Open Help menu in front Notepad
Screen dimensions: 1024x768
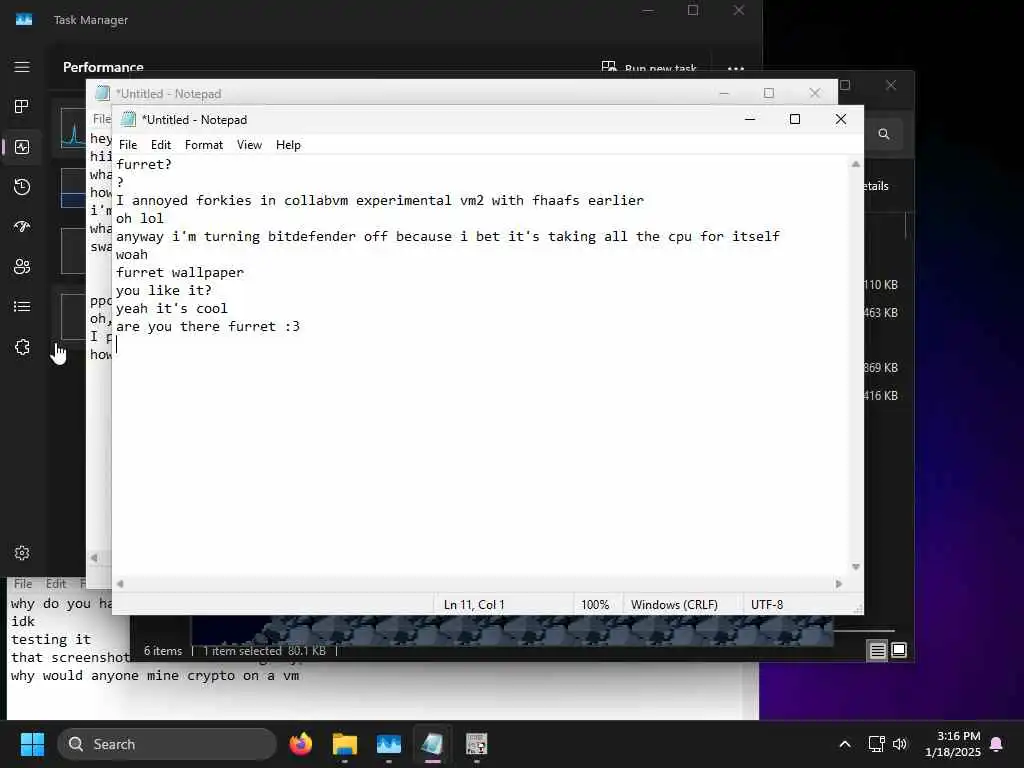pyautogui.click(x=288, y=145)
